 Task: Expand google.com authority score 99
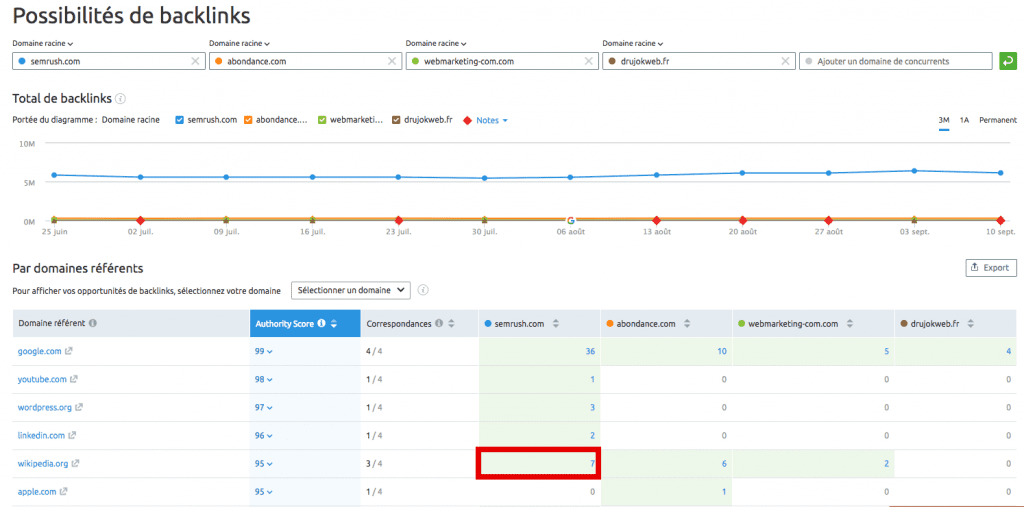[264, 351]
